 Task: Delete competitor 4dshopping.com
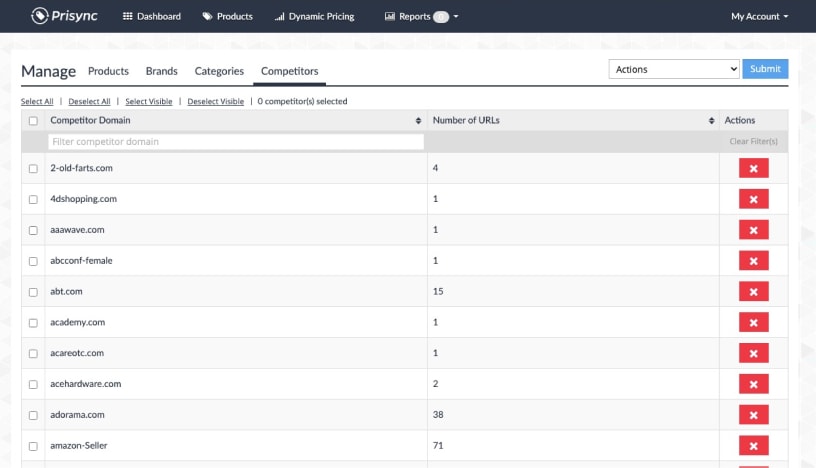(754, 199)
